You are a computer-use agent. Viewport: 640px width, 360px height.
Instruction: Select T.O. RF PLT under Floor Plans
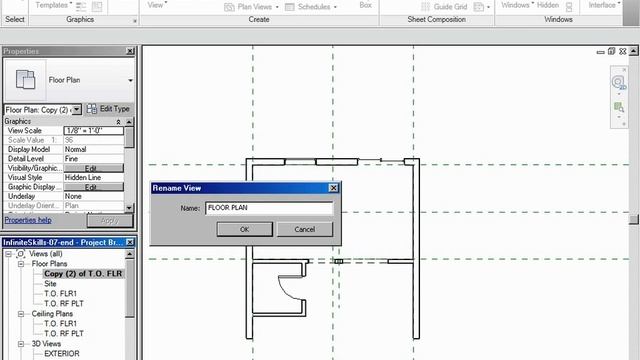coord(64,304)
